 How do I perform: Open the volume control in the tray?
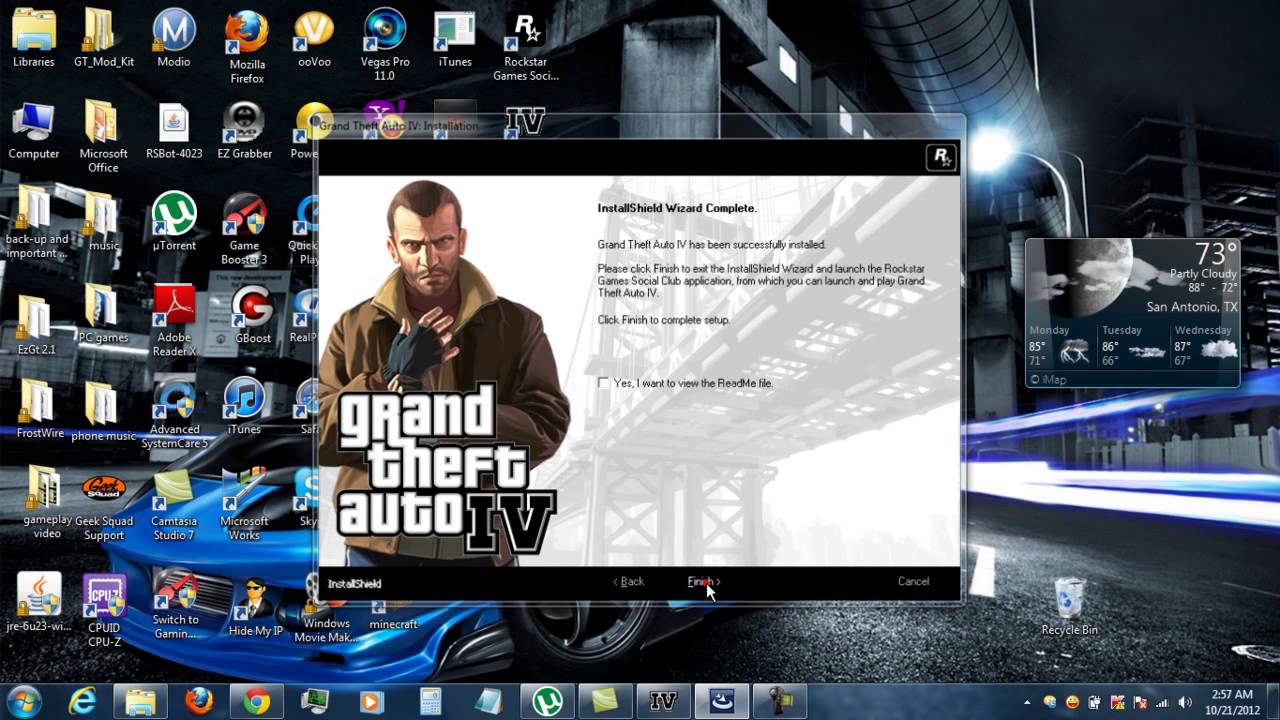click(x=1186, y=703)
